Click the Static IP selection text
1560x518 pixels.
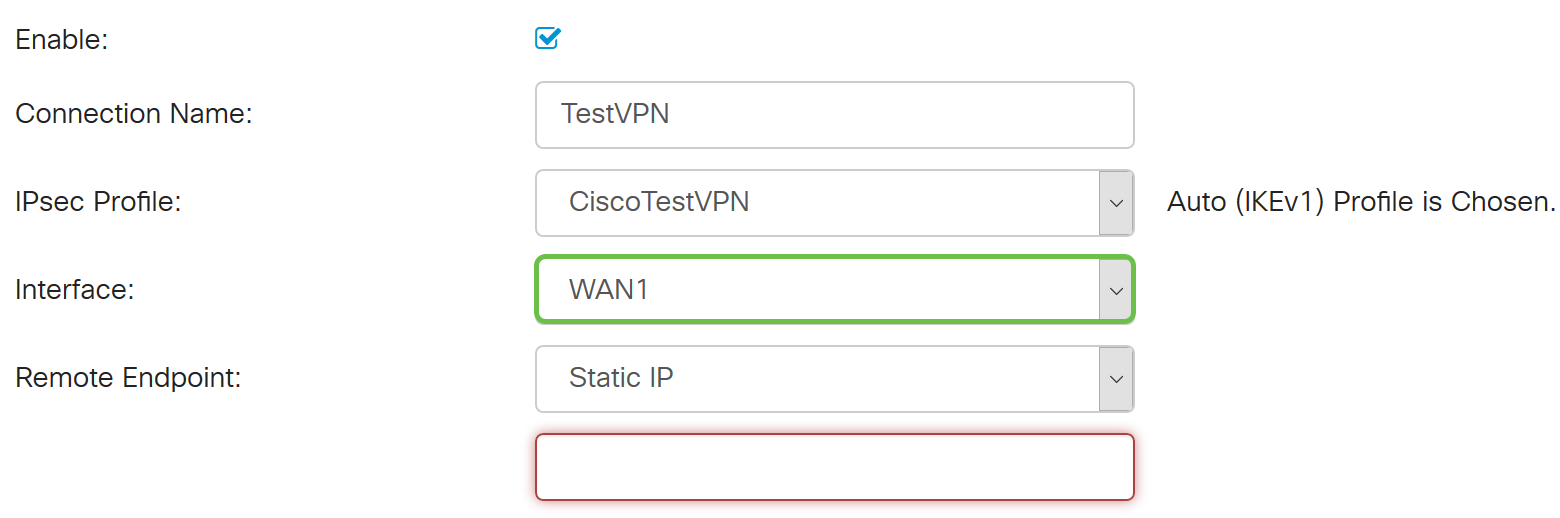coord(621,378)
